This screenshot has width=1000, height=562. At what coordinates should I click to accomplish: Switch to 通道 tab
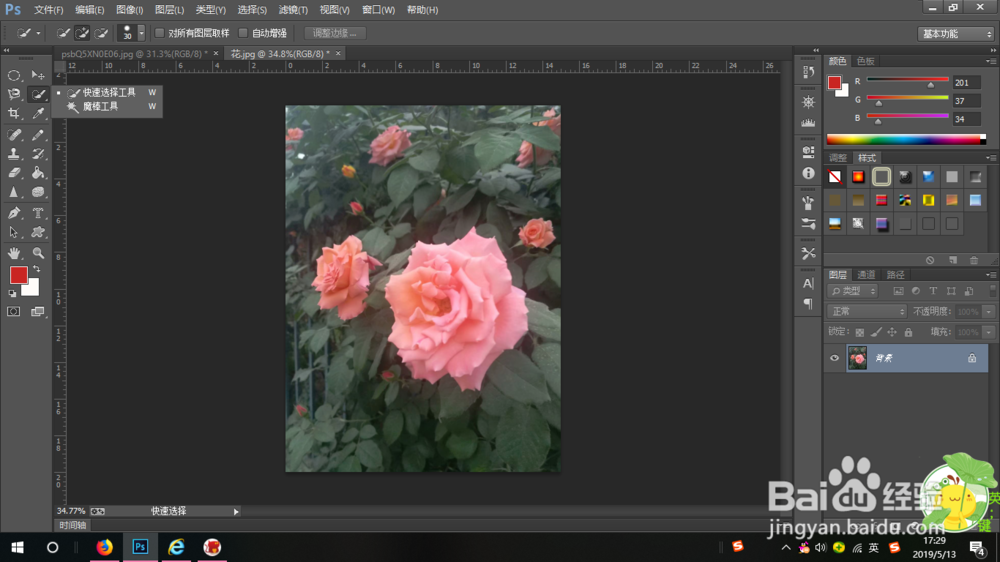(x=866, y=275)
